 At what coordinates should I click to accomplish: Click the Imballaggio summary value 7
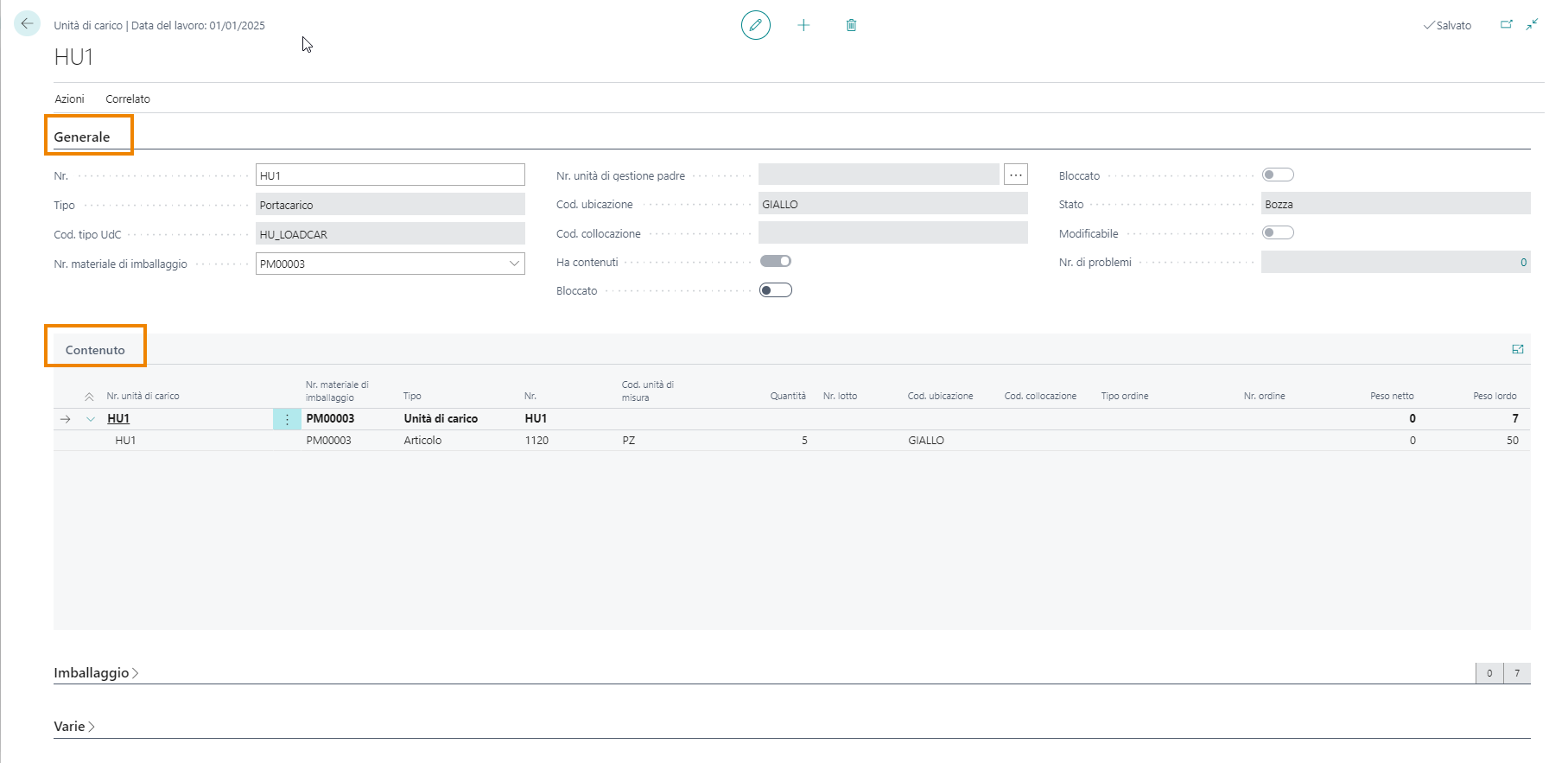click(1517, 673)
